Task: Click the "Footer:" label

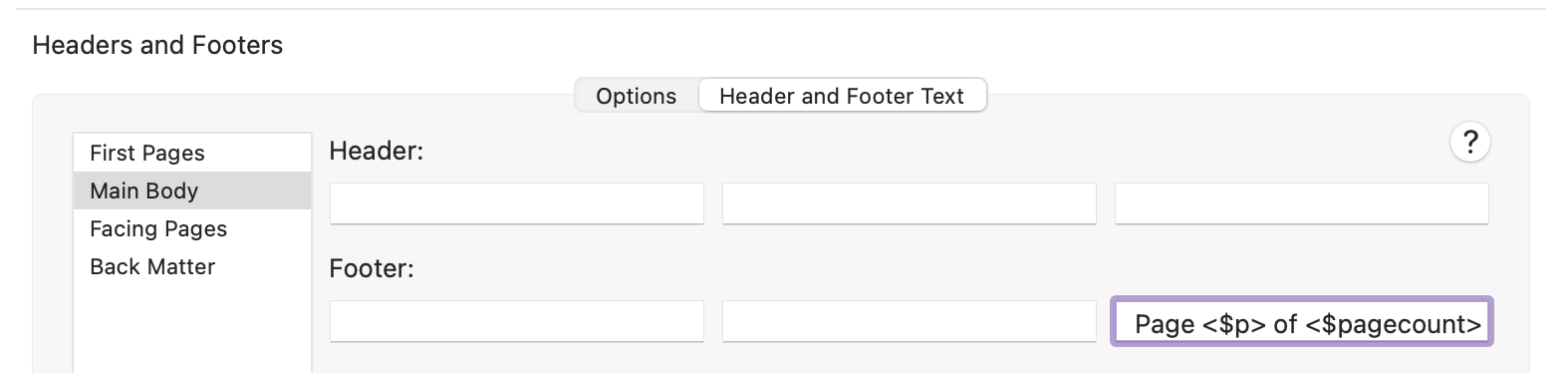Action: pyautogui.click(x=372, y=268)
